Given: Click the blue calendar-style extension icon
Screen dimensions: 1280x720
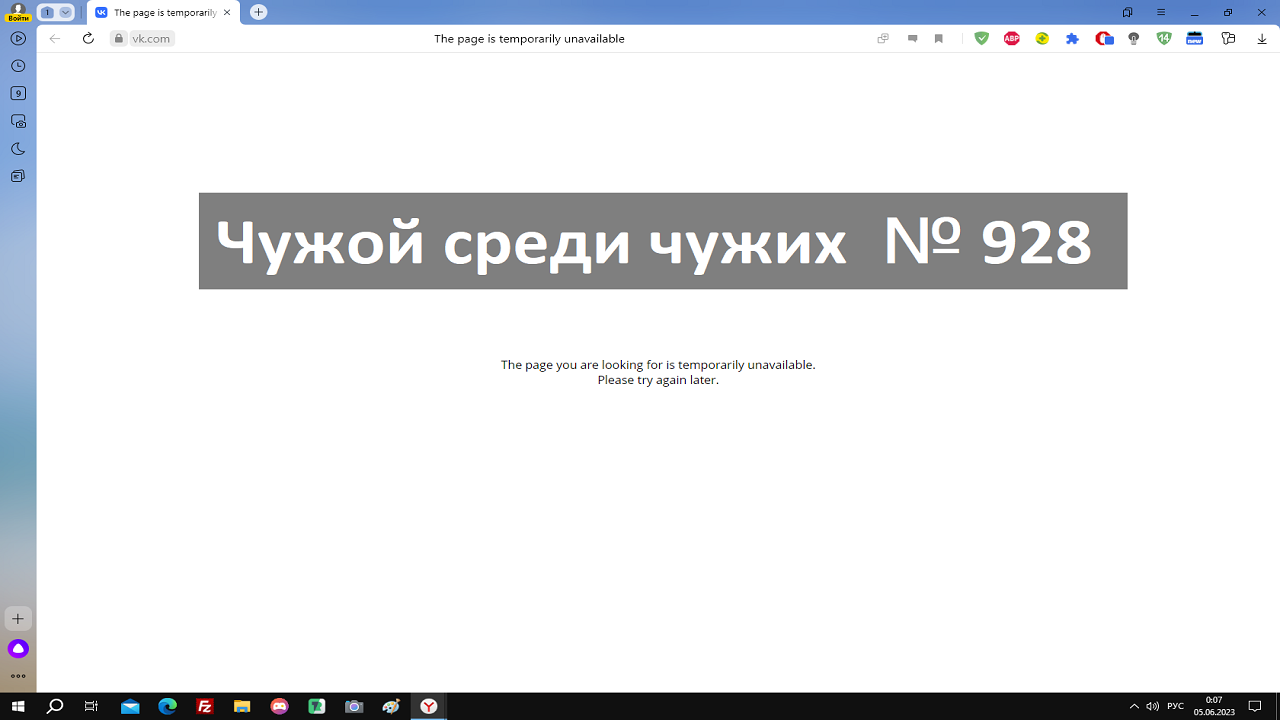Looking at the screenshot, I should coord(1194,38).
